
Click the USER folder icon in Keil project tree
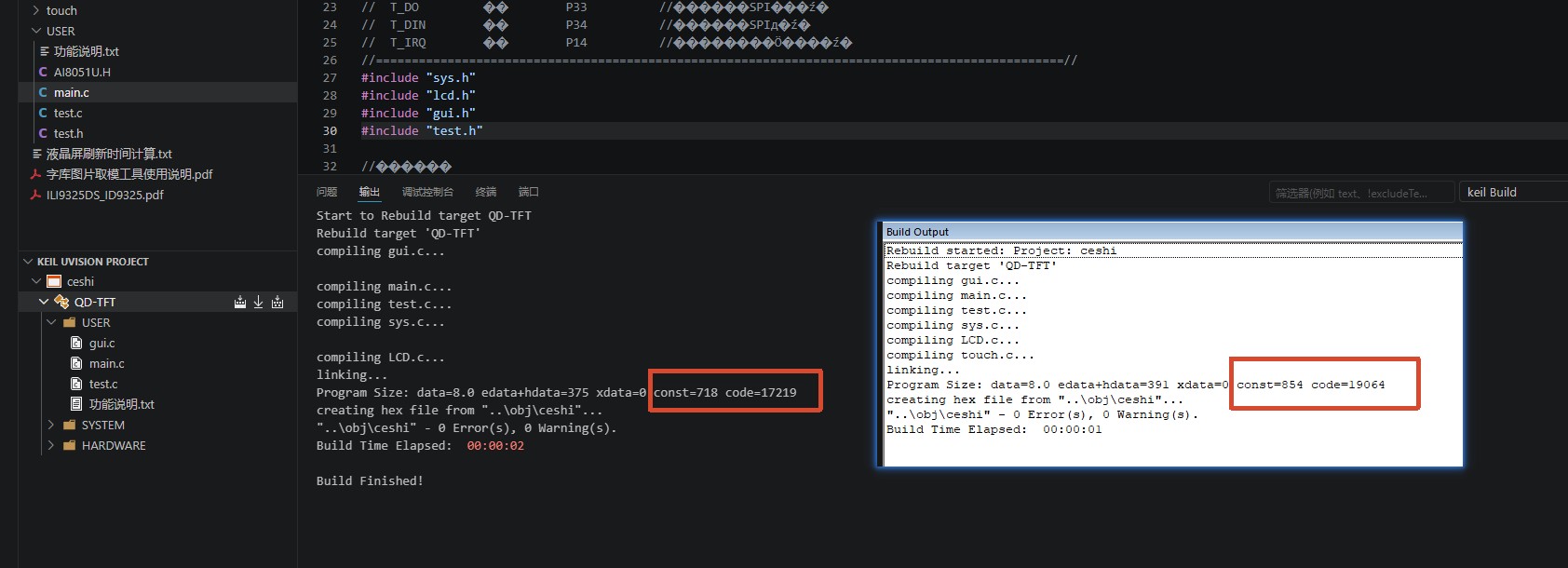(69, 322)
